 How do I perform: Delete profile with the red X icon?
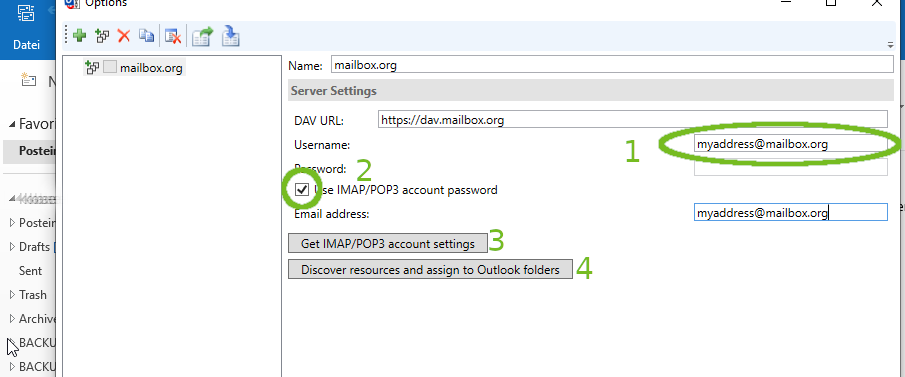coord(124,36)
